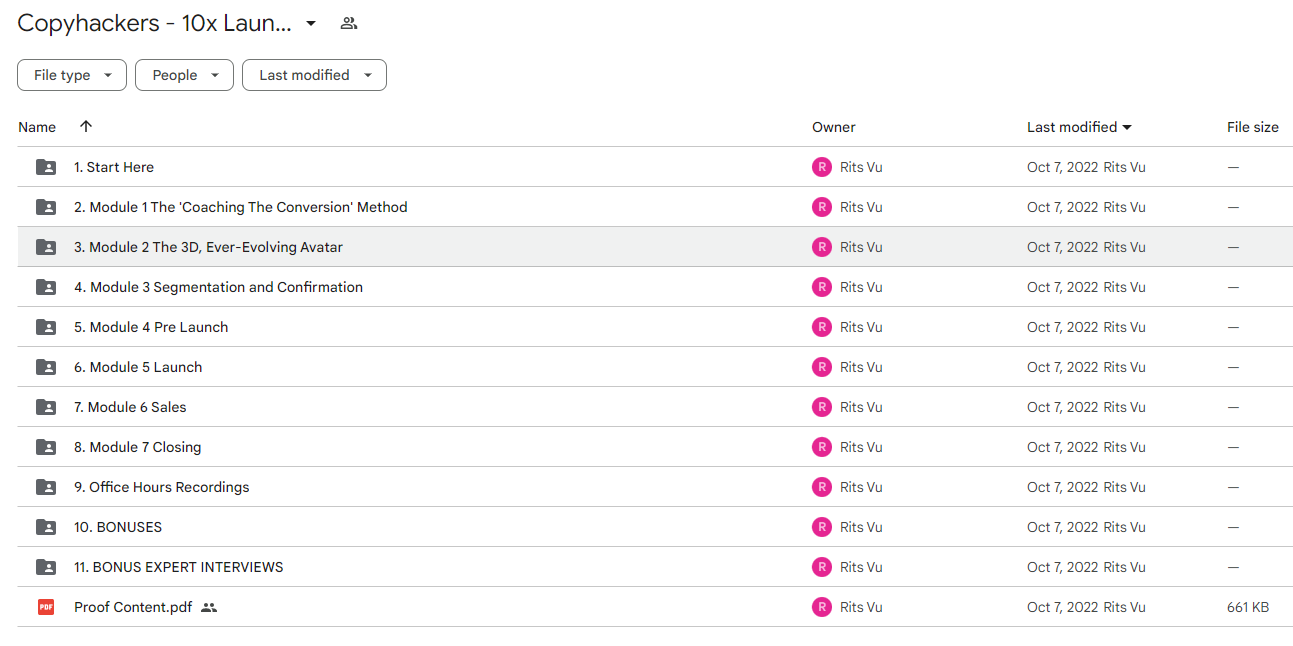Viewport: 1293px width, 646px height.
Task: Click folder icon for 1. Start Here
Action: (x=46, y=167)
